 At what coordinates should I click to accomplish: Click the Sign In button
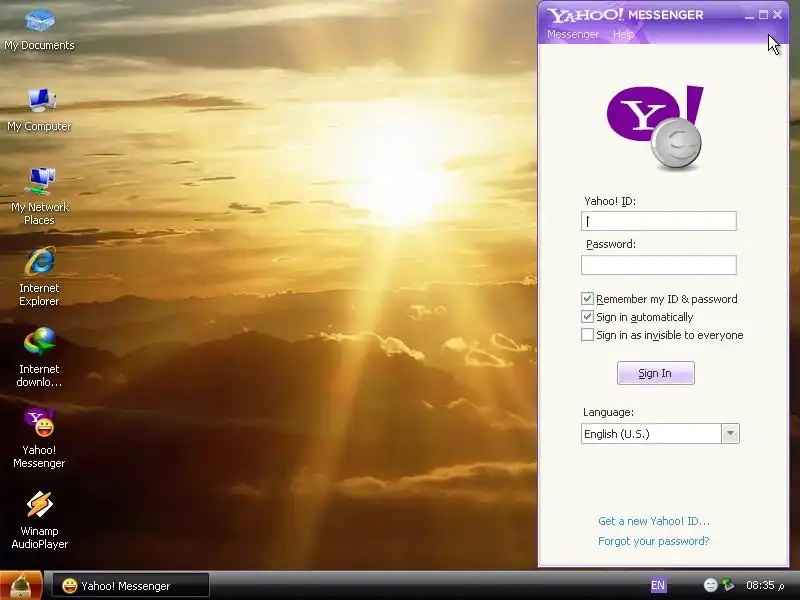pyautogui.click(x=656, y=373)
